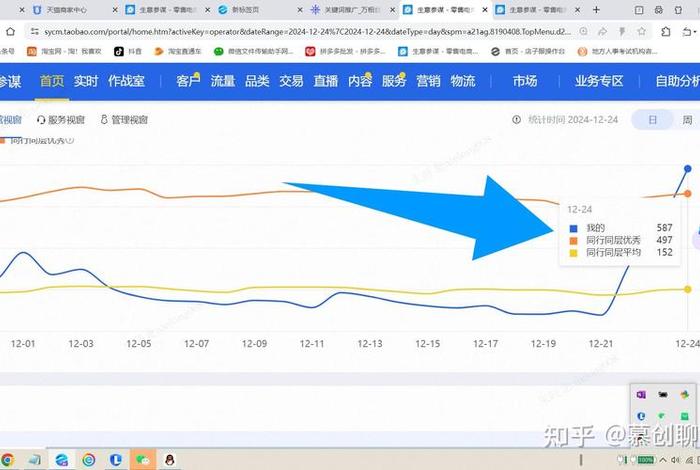Open the 地方人事考试机构 bookmark
The width and height of the screenshot is (700, 470).
pos(617,51)
